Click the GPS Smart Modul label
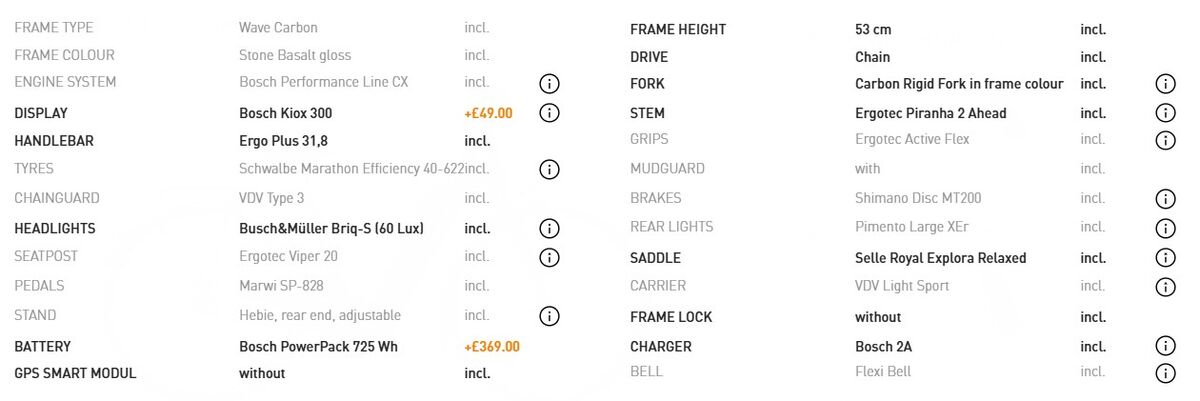The height and width of the screenshot is (401, 1200). click(75, 373)
